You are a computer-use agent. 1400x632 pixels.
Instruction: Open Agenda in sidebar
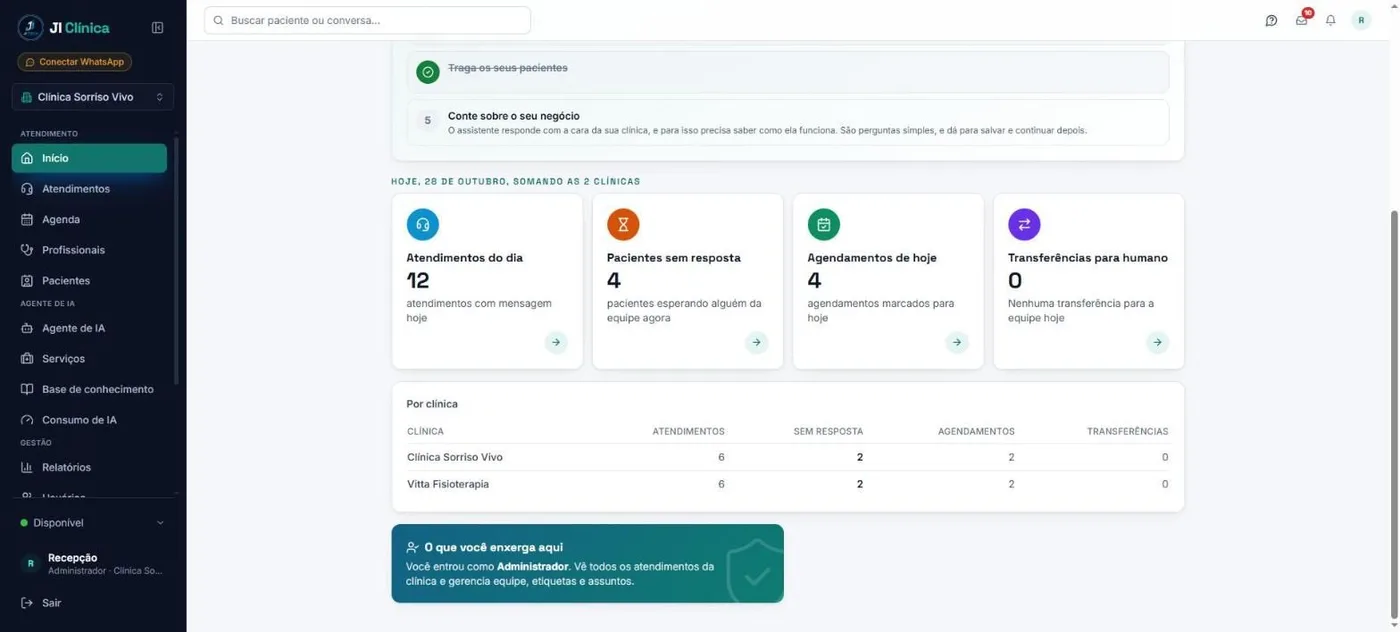[x=89, y=219]
